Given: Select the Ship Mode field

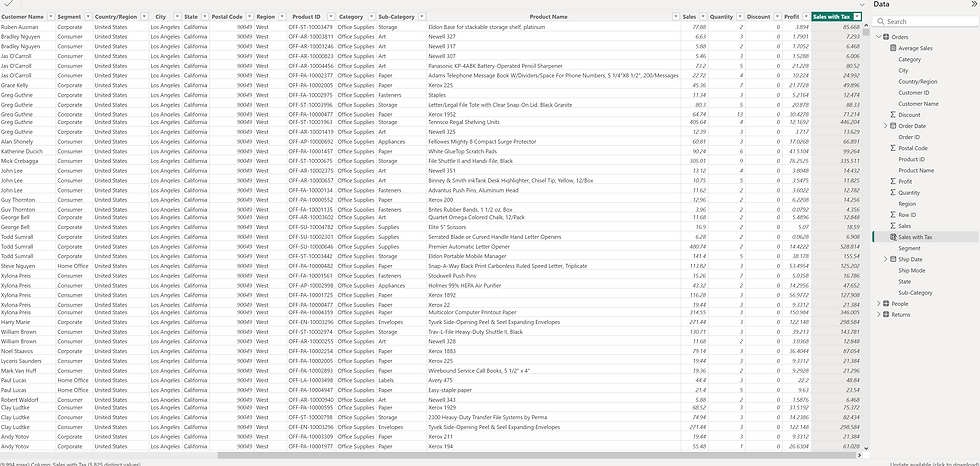Looking at the screenshot, I should point(912,270).
